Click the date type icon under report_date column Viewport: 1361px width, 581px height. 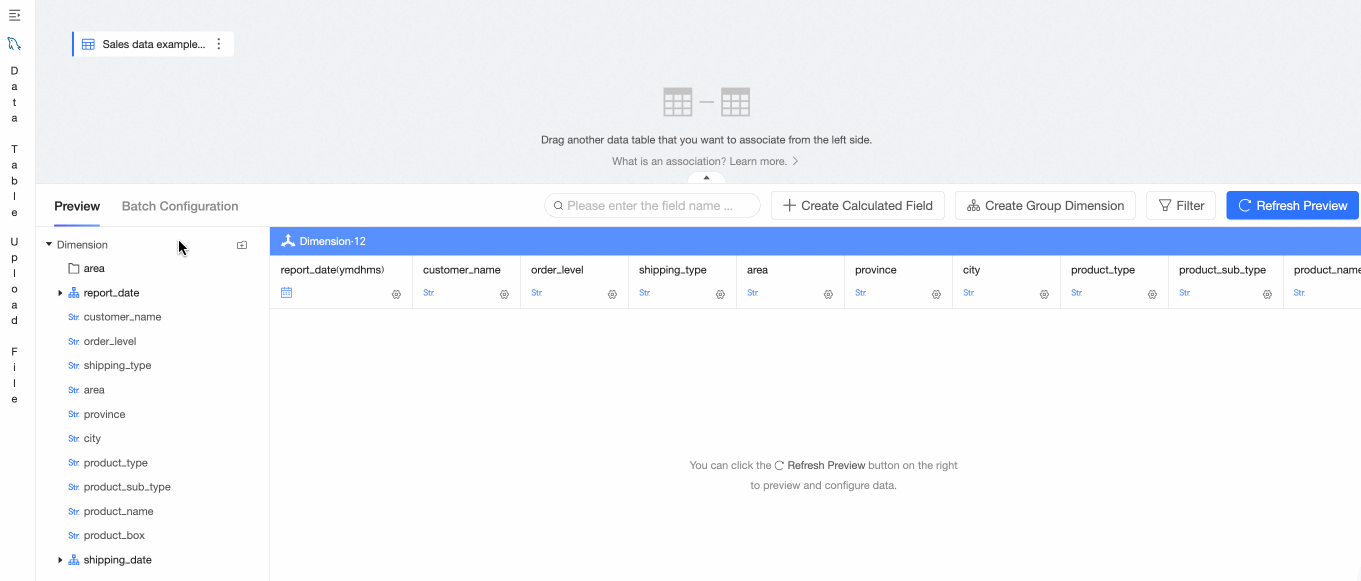(286, 293)
